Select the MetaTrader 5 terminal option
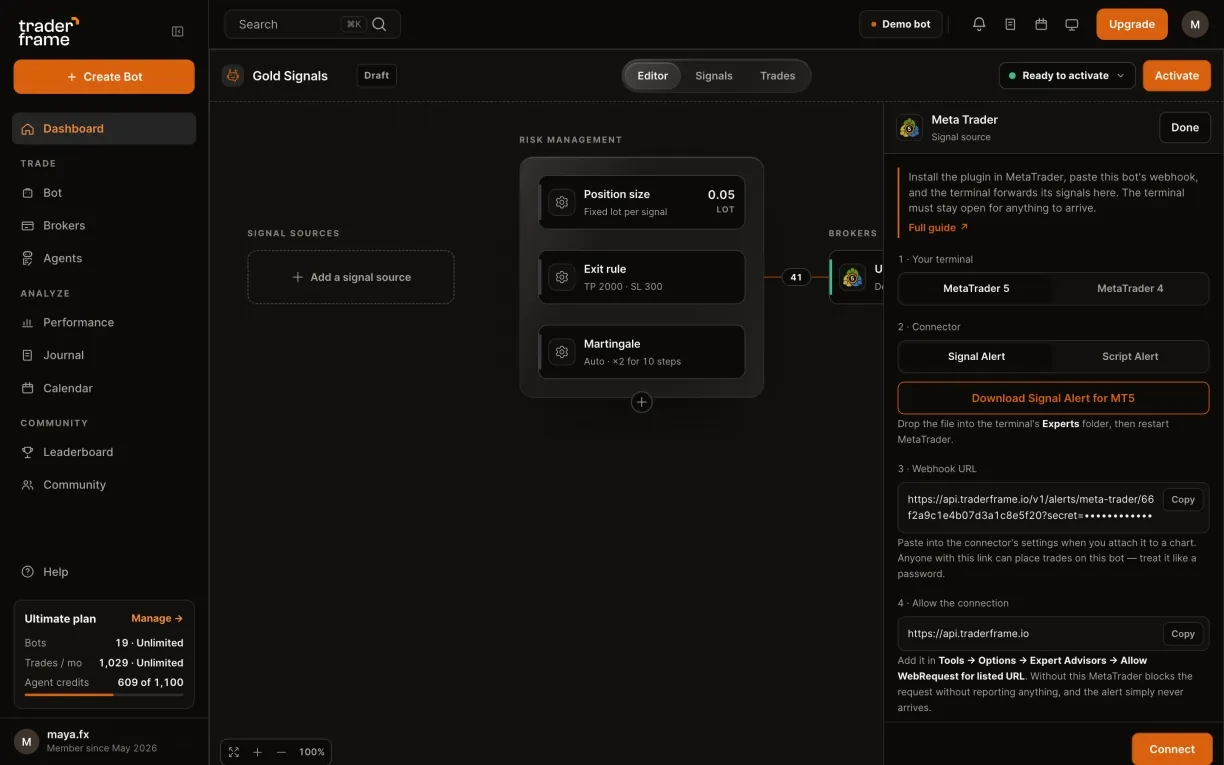This screenshot has height=765, width=1224. click(x=976, y=288)
